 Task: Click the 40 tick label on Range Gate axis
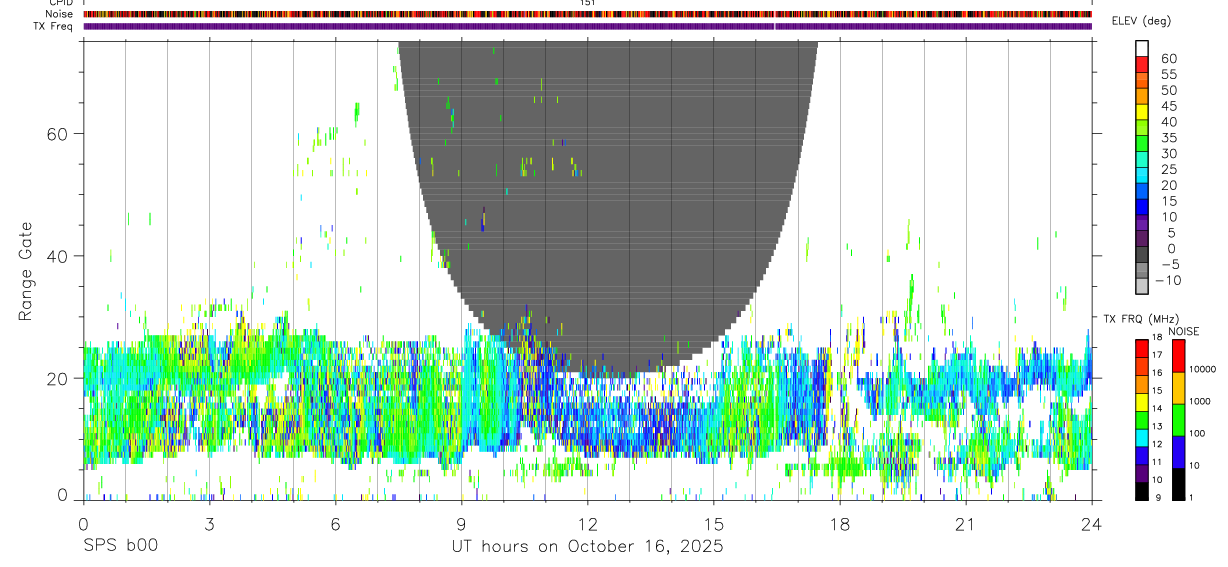click(58, 256)
